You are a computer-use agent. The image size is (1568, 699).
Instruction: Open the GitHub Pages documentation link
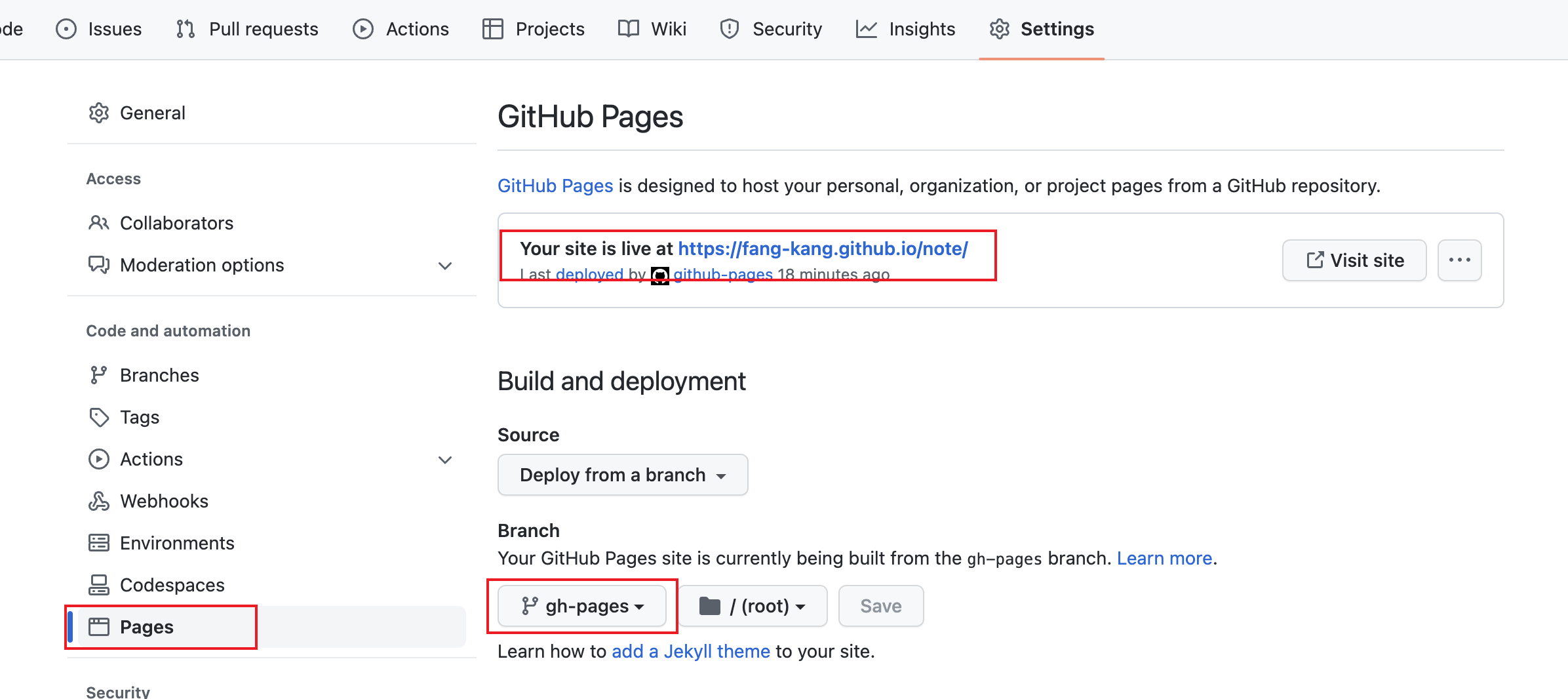tap(555, 186)
